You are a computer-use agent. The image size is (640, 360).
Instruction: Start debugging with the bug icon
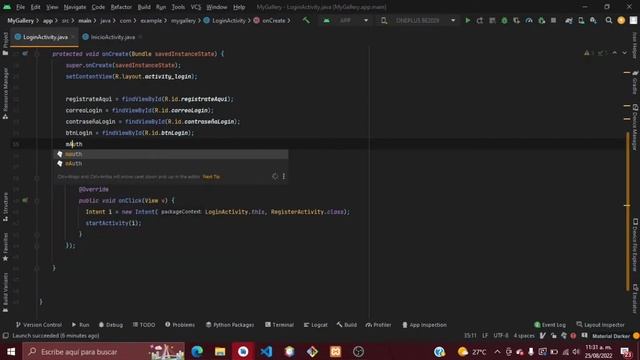coord(504,20)
